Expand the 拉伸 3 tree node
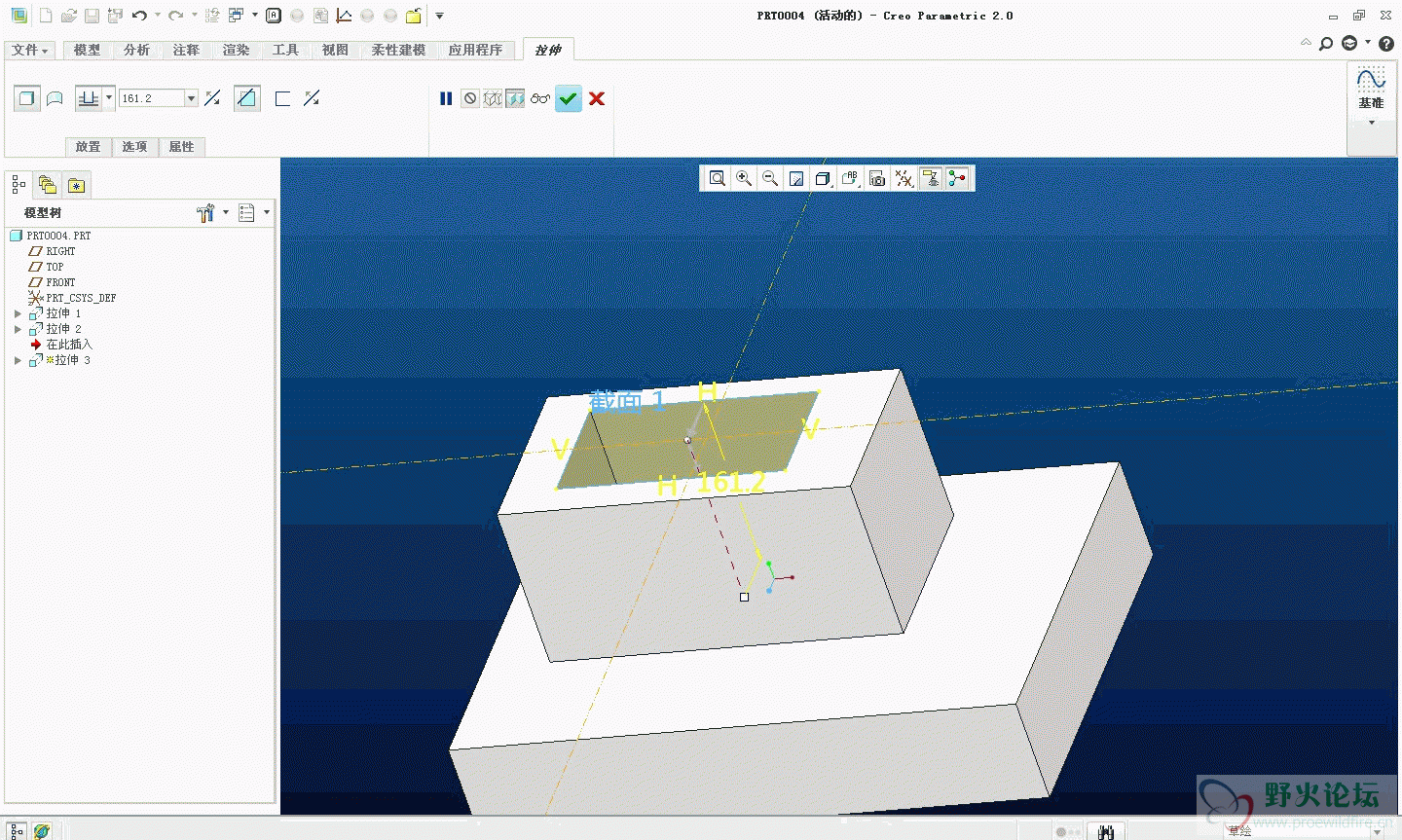 coord(18,360)
